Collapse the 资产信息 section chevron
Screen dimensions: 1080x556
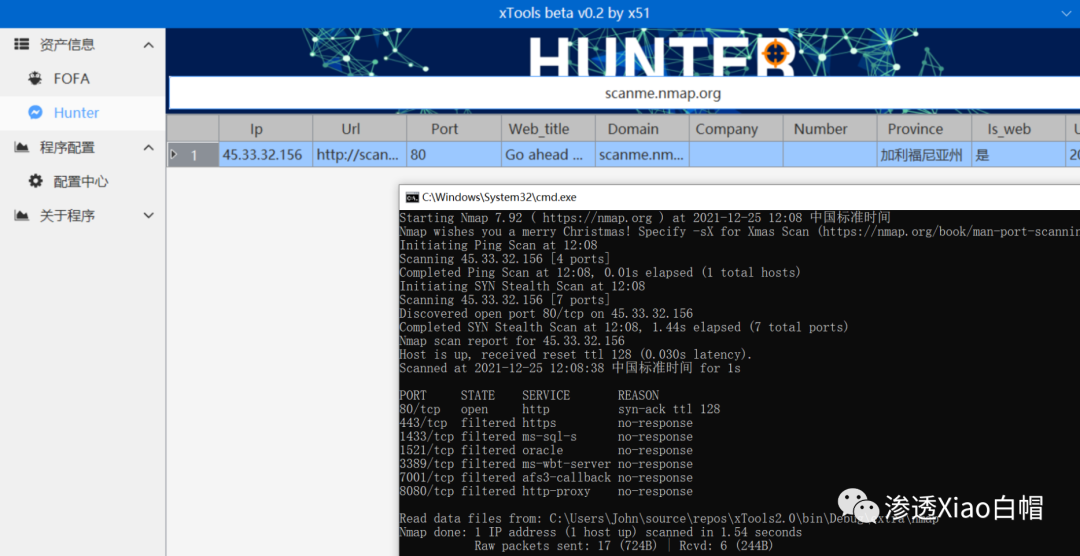[x=148, y=45]
